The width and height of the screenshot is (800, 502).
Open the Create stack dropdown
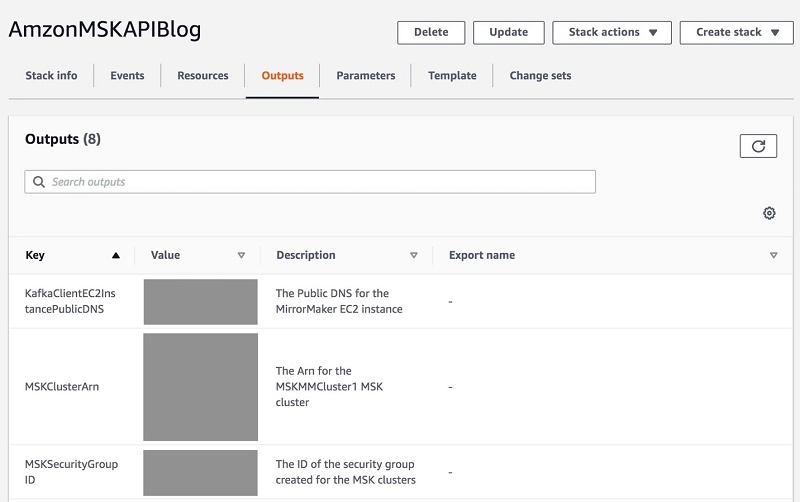[735, 32]
